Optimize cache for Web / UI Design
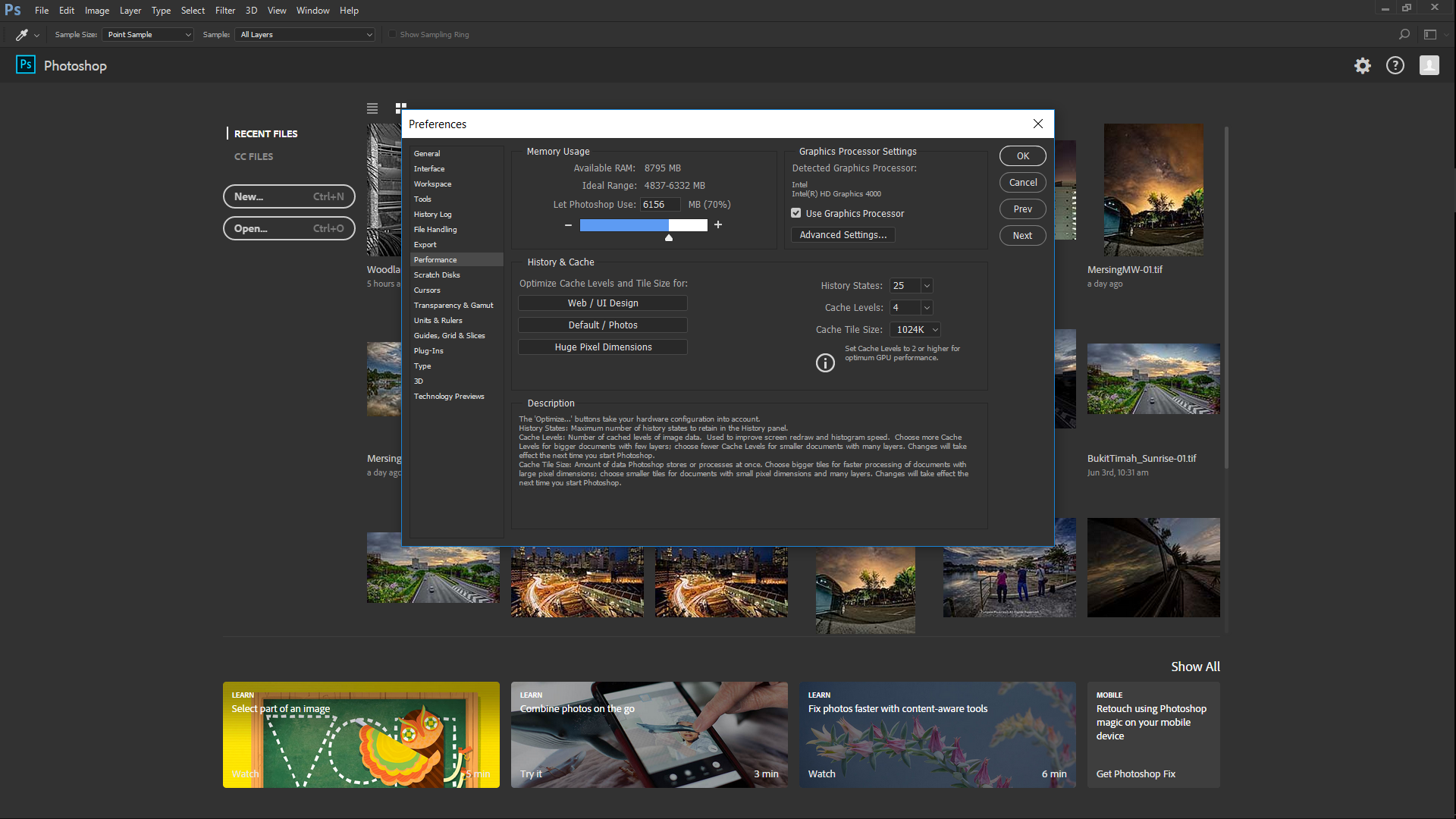 tap(603, 303)
